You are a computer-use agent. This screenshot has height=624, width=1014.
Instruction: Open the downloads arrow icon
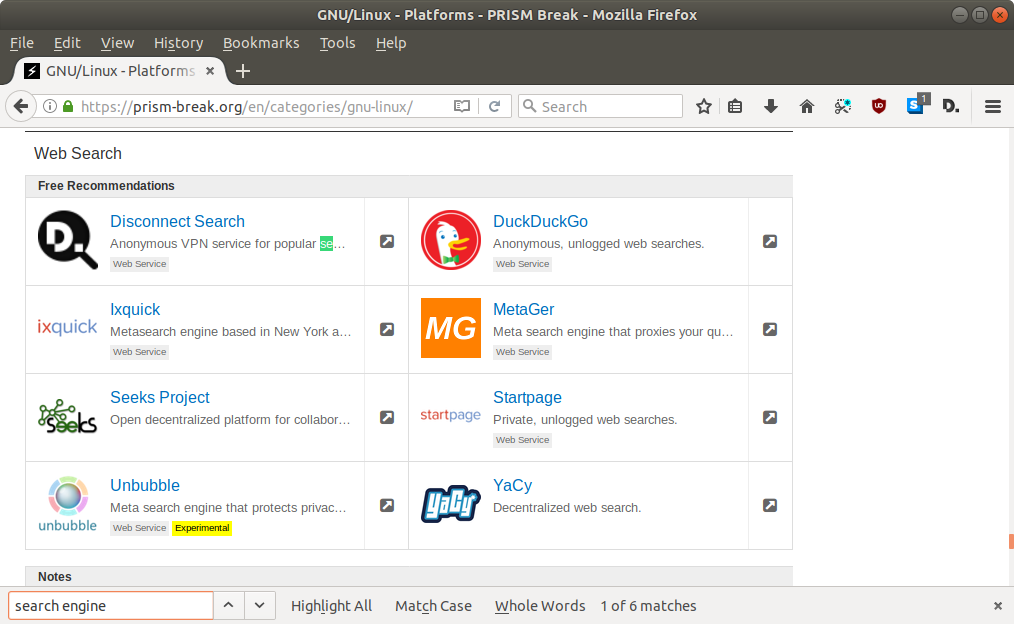pyautogui.click(x=771, y=106)
